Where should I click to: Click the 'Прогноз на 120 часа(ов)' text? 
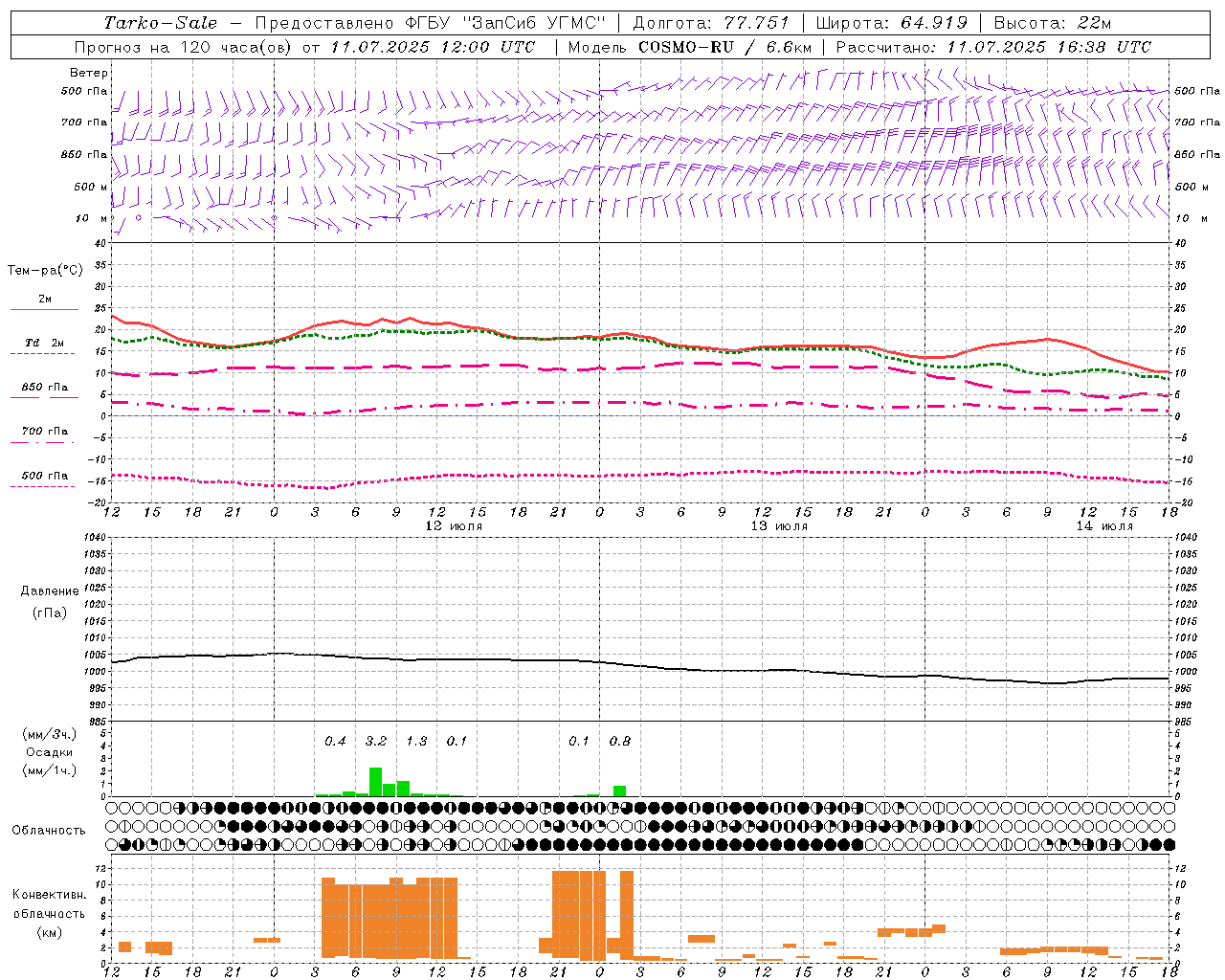pos(184,47)
